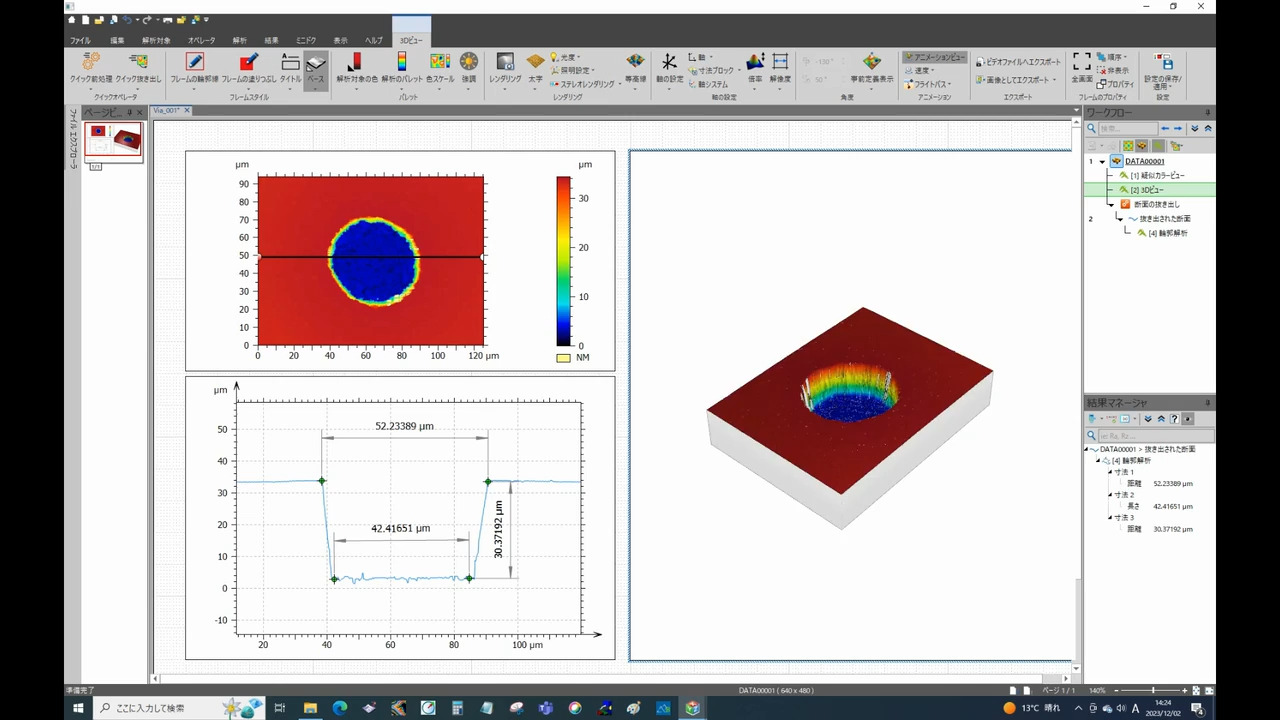1280x720 pixels.
Task: Click the Undo arrow in quick access toolbar
Action: coord(127,20)
